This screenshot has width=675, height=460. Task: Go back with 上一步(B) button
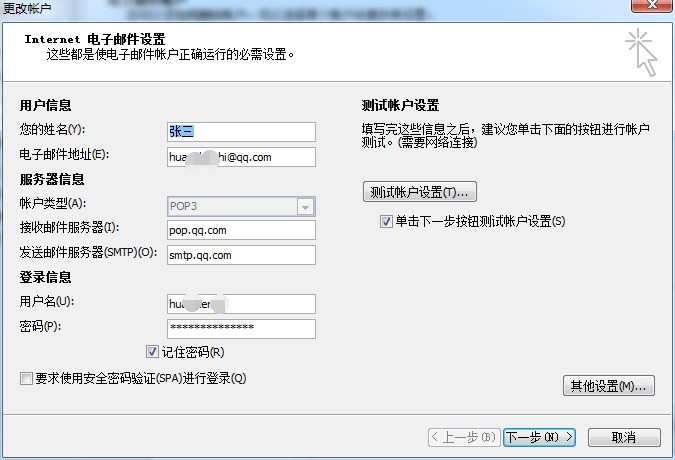464,438
